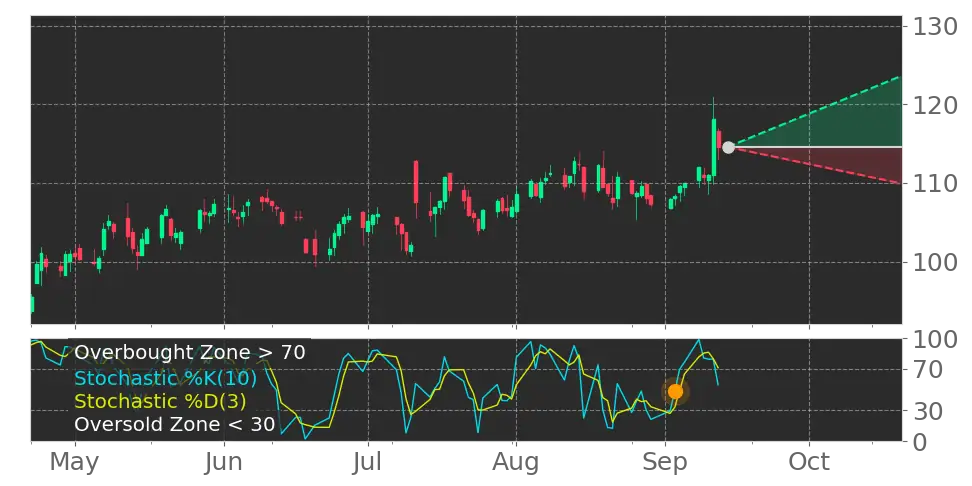Click the 130 price axis label

pyautogui.click(x=937, y=27)
